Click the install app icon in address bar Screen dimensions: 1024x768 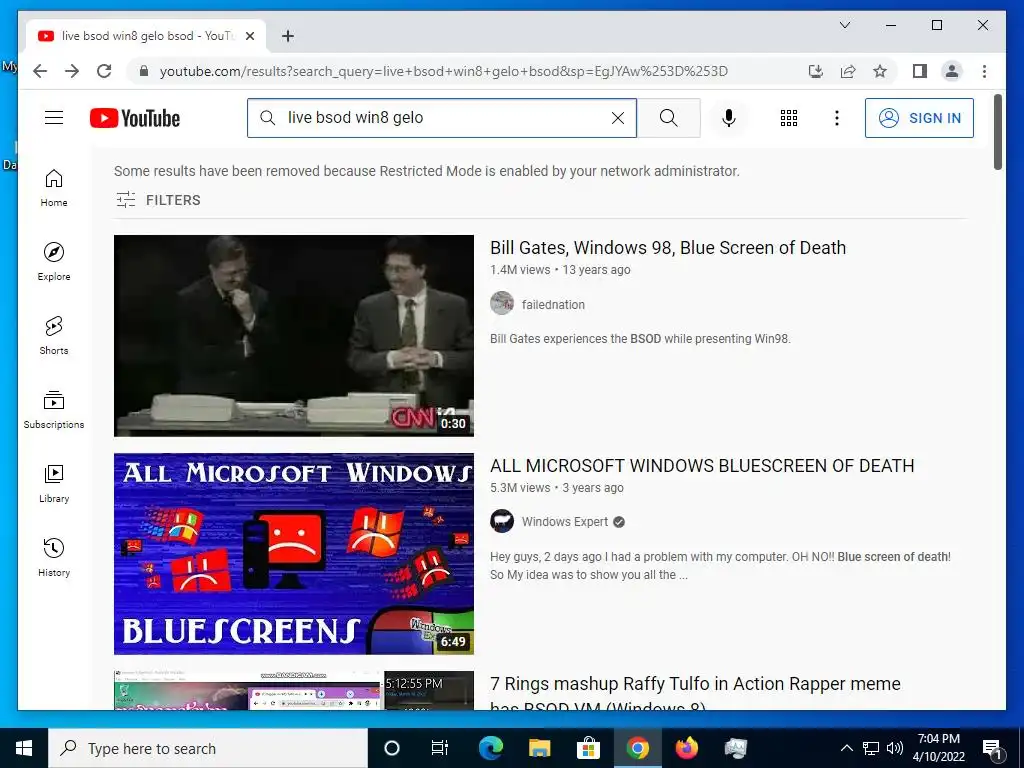pos(816,71)
